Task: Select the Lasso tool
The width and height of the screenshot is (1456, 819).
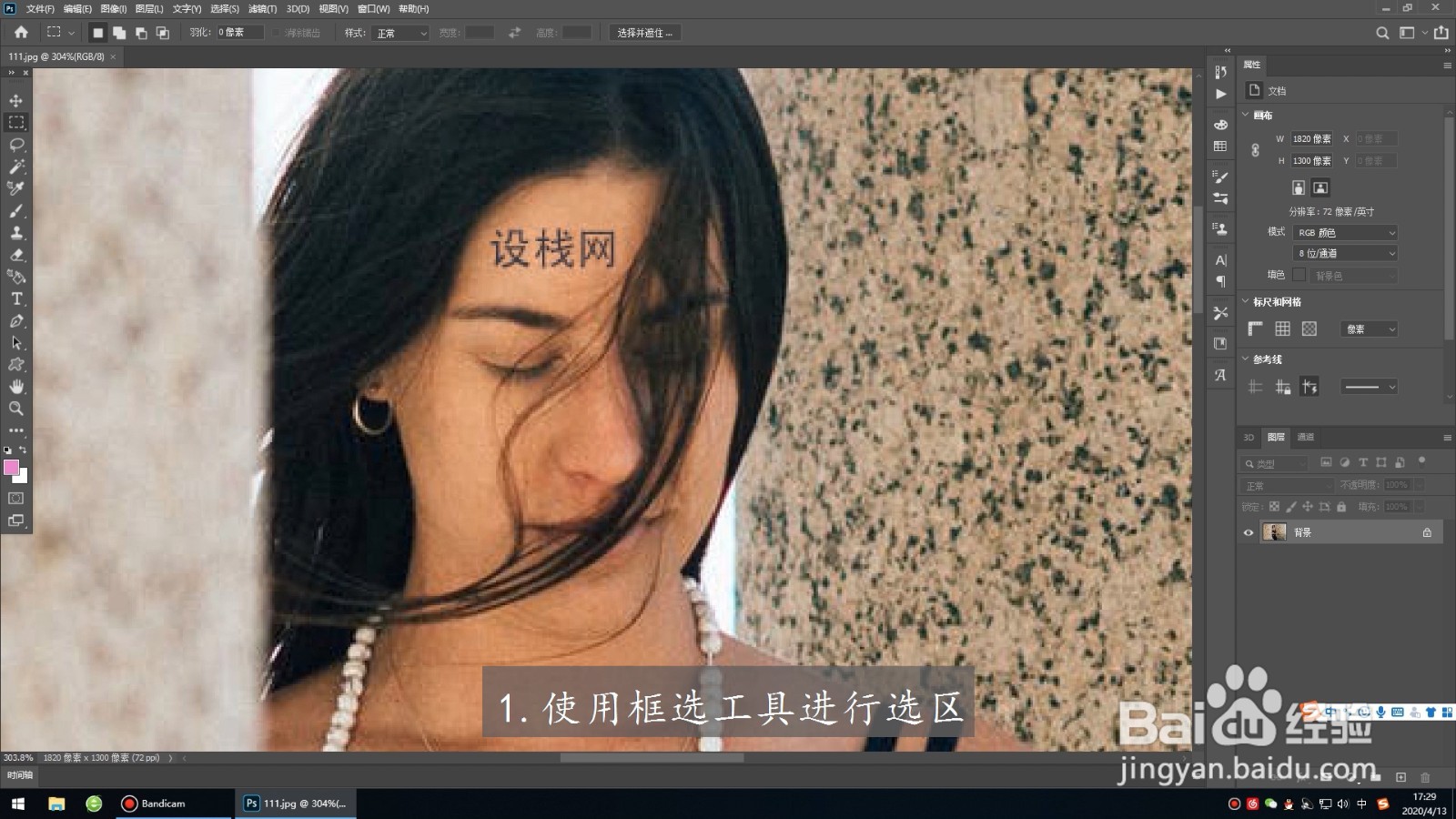Action: 16,145
